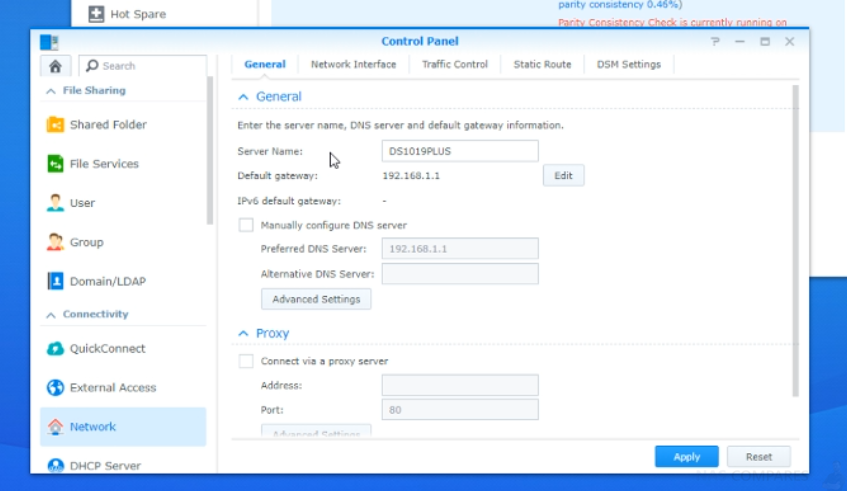
Task: Open the Control Panel home icon
Action: [x=55, y=66]
